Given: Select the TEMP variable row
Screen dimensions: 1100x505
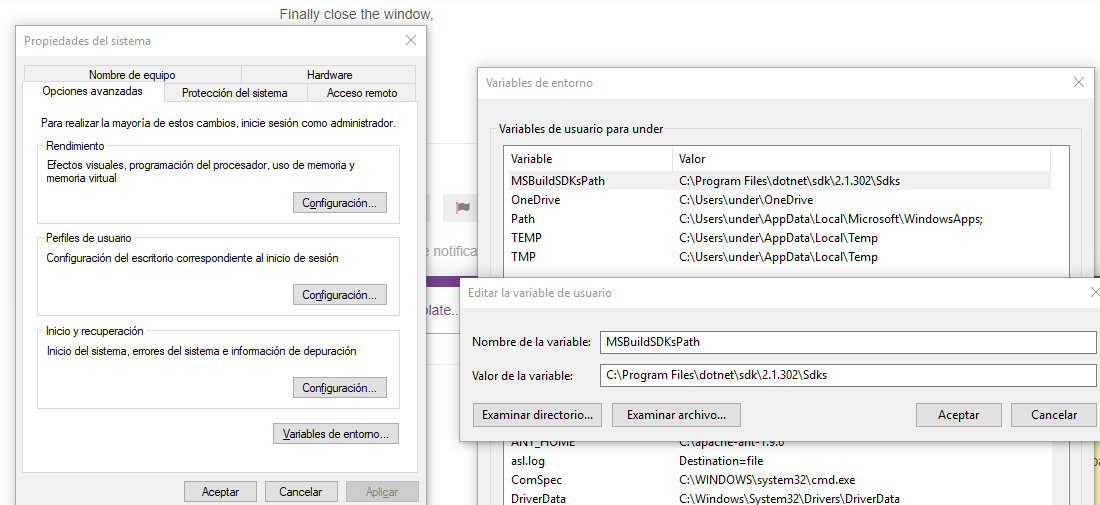Looking at the screenshot, I should coord(779,238).
